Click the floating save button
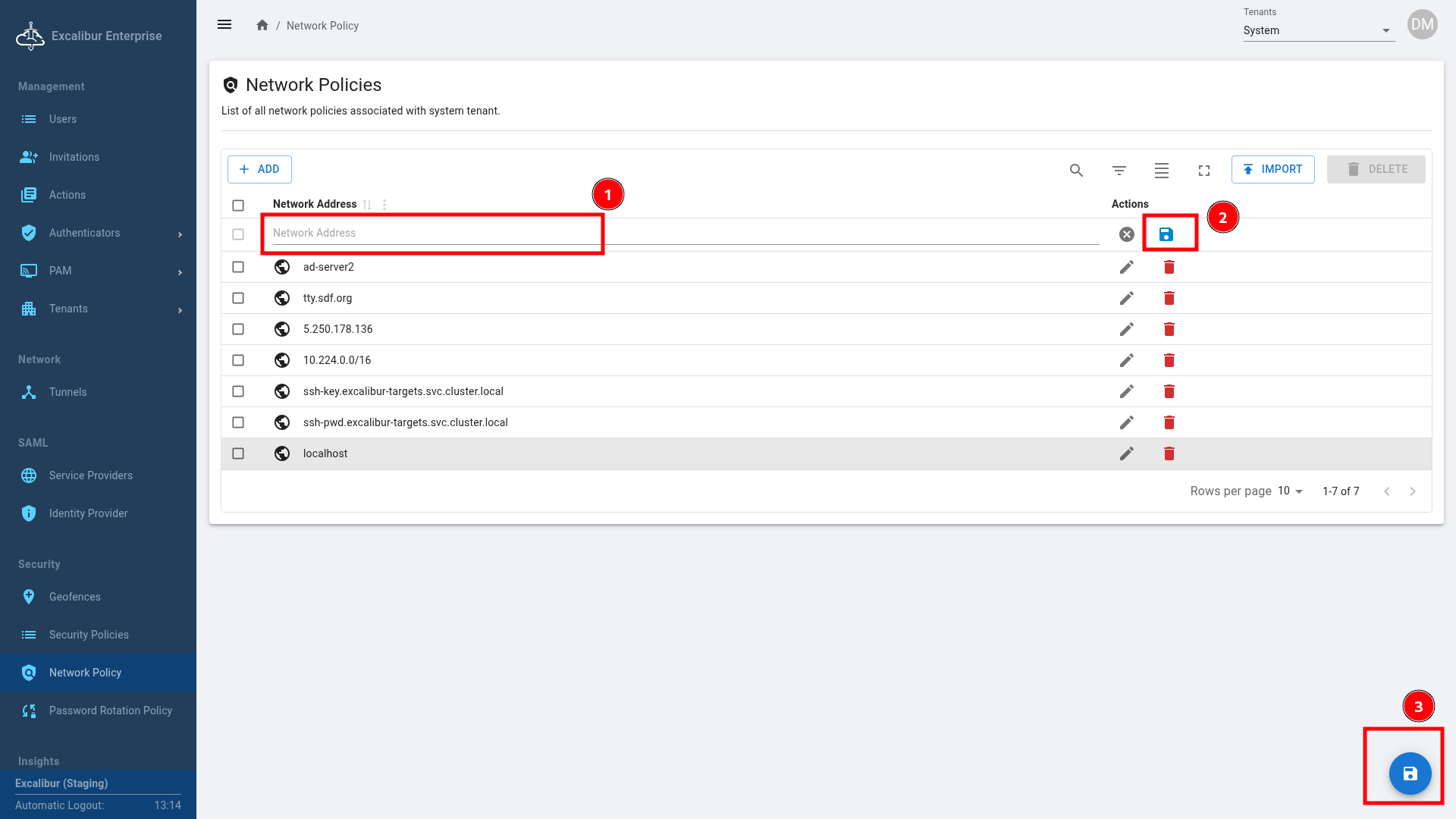 pos(1410,773)
